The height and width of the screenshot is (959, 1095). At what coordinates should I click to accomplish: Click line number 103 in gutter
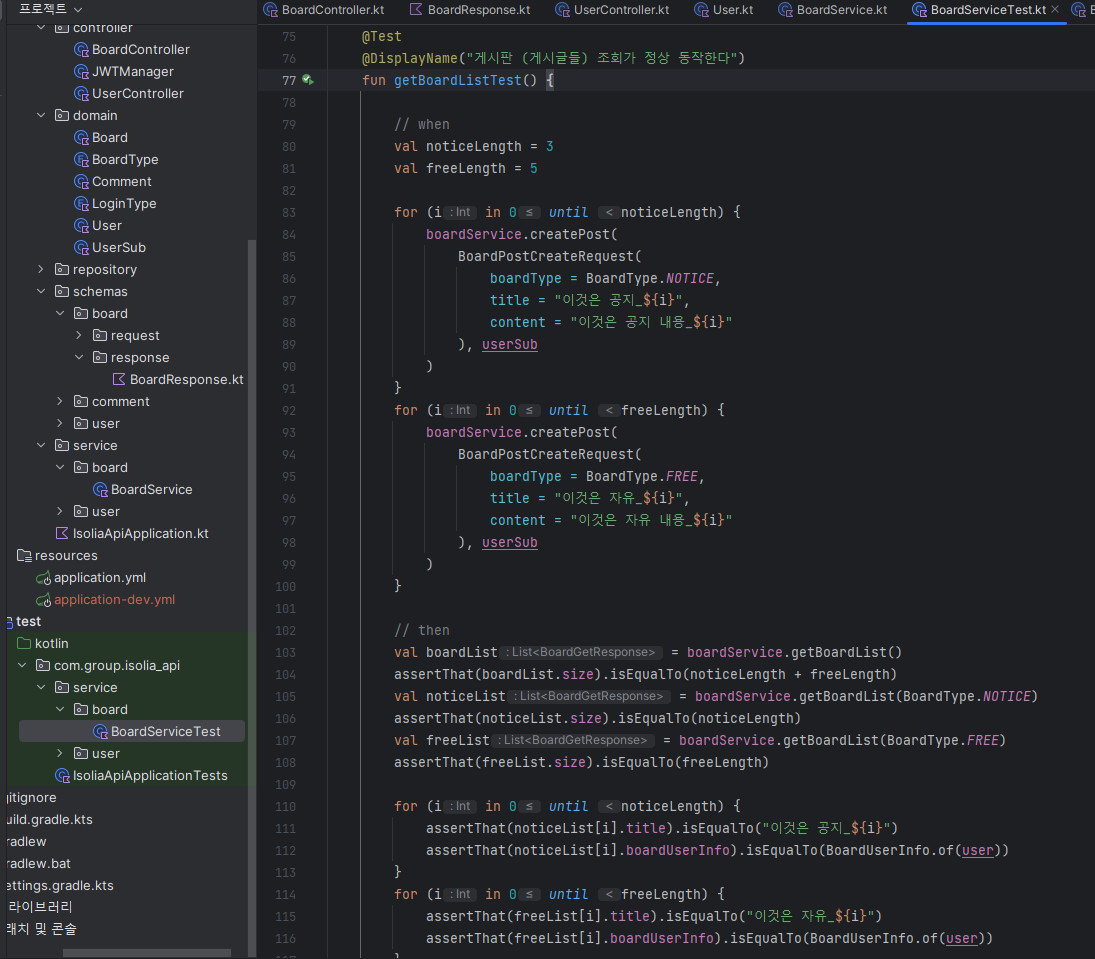(285, 652)
